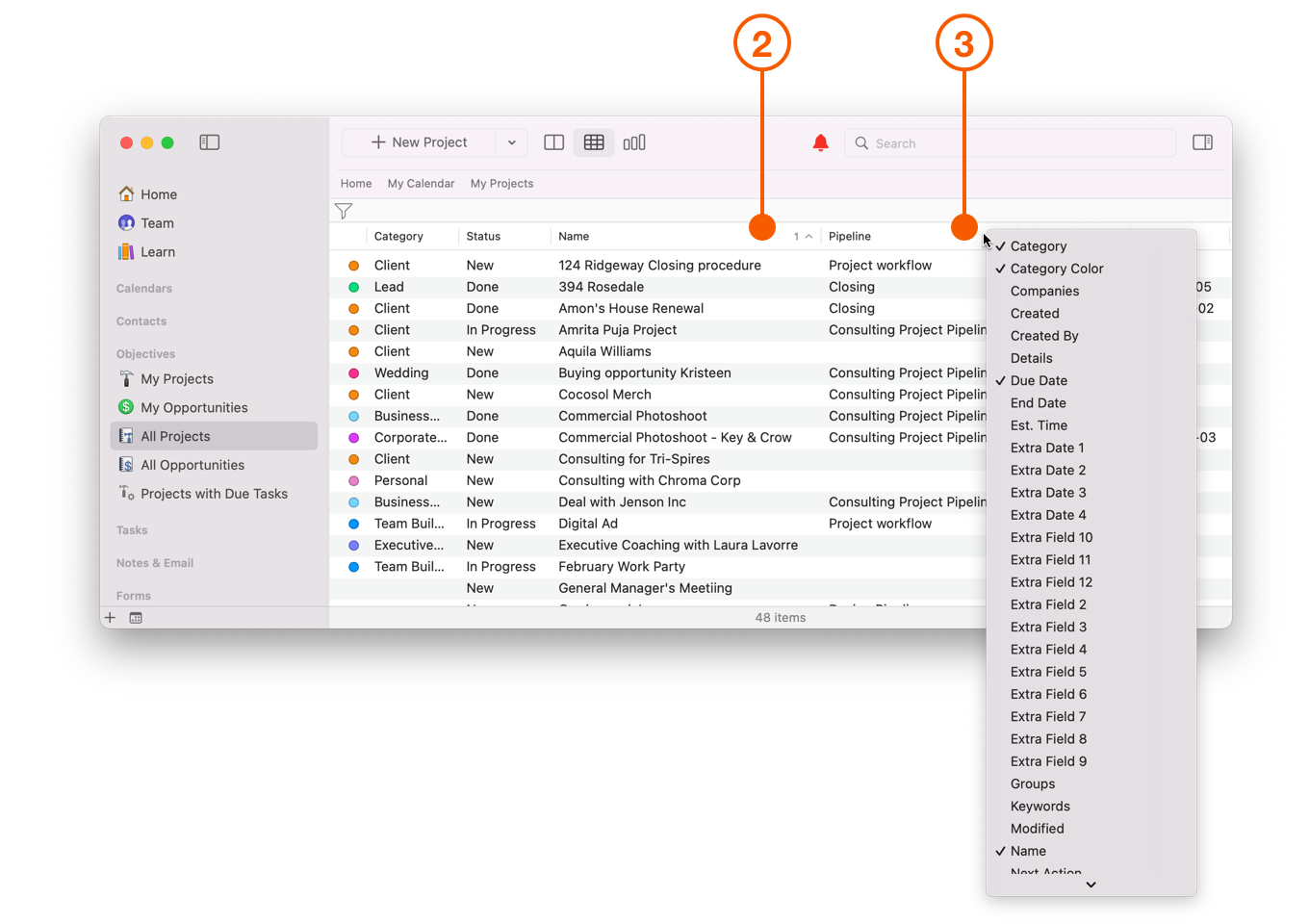Select My Opportunities in the sidebar
The width and height of the screenshot is (1309, 924).
(x=193, y=407)
